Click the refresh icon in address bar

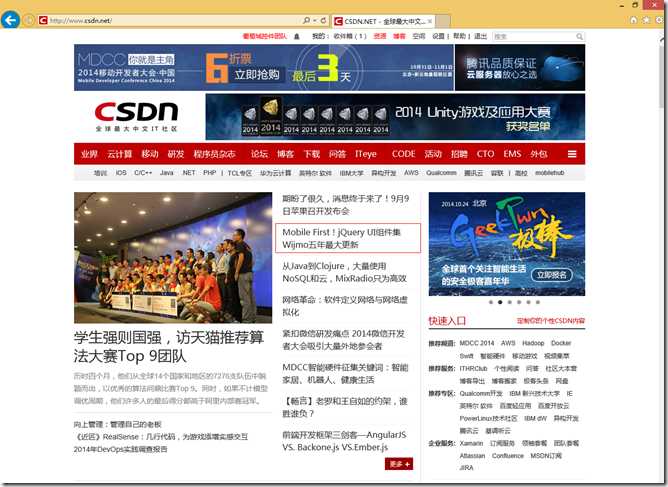click(323, 20)
